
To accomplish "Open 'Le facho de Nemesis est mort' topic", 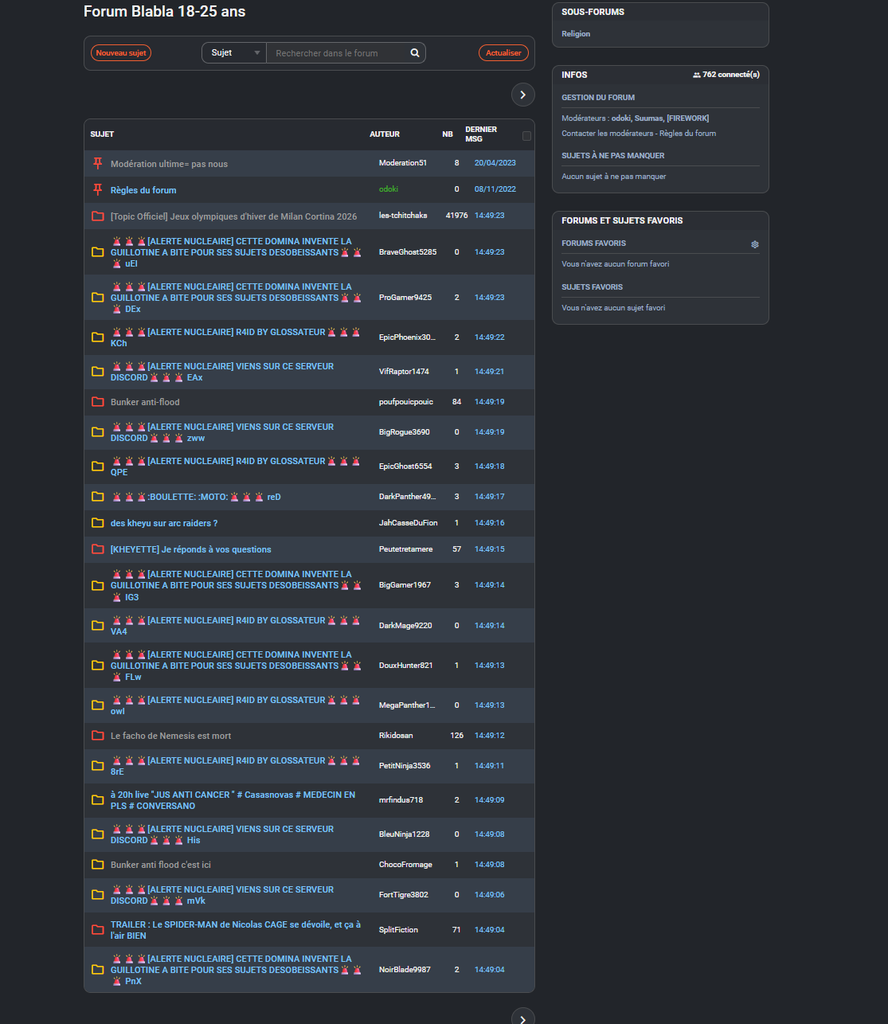I will (170, 736).
